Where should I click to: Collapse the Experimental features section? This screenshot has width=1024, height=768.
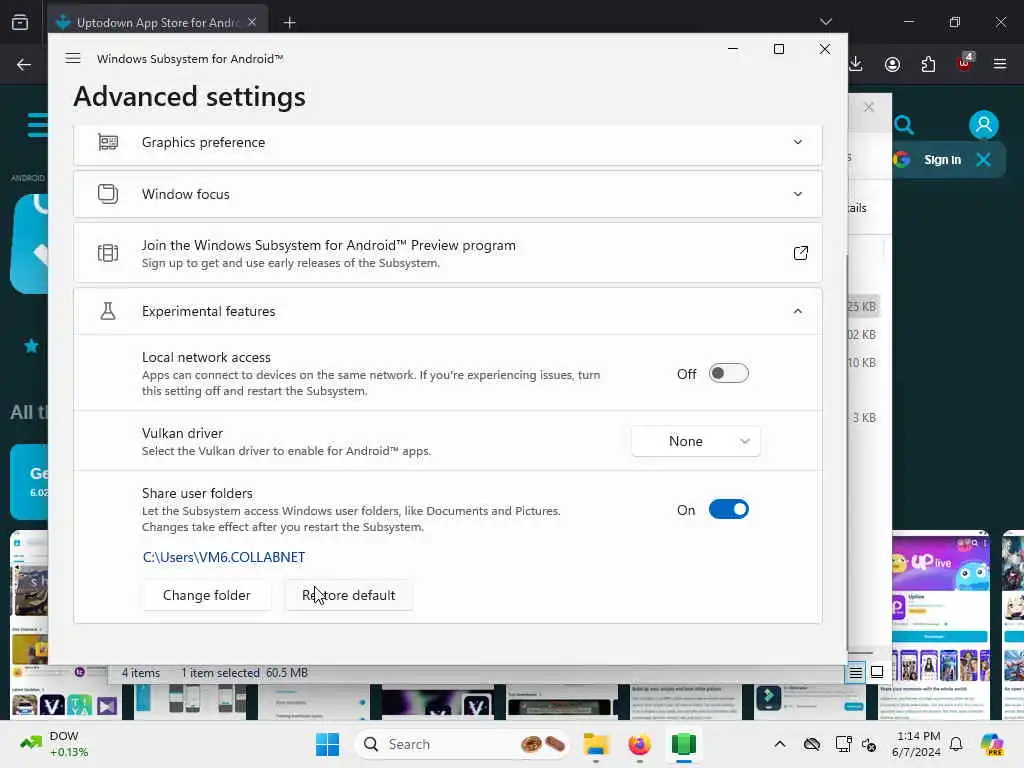(797, 311)
